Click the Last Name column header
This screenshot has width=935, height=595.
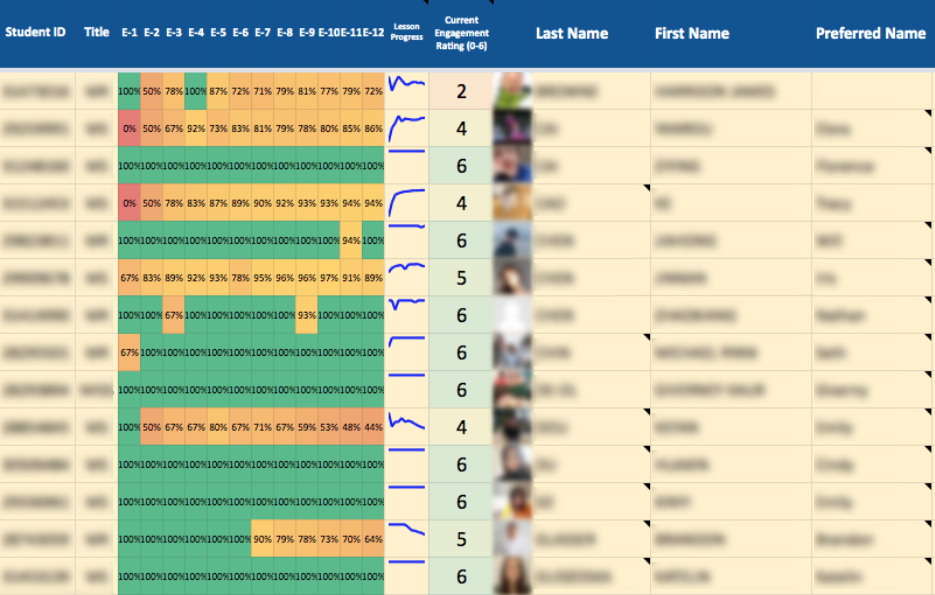(572, 33)
